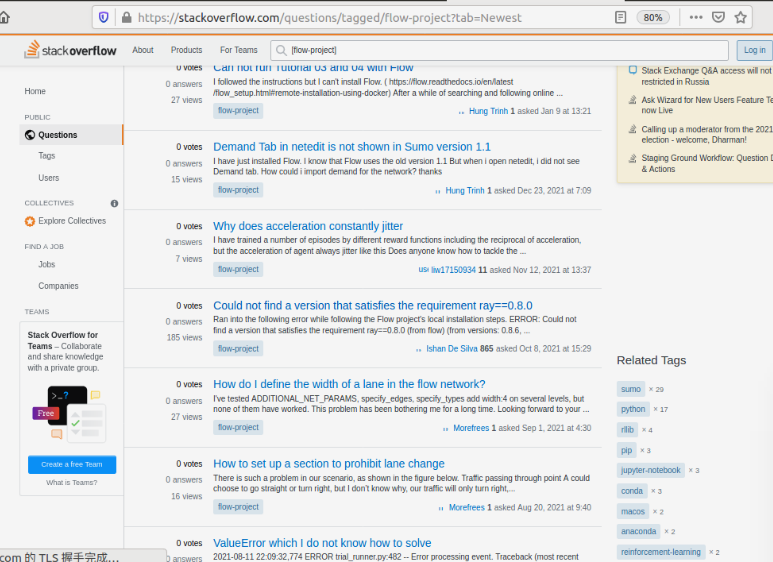The width and height of the screenshot is (773, 562).
Task: Open Jobs in the sidebar
Action: coord(47,265)
